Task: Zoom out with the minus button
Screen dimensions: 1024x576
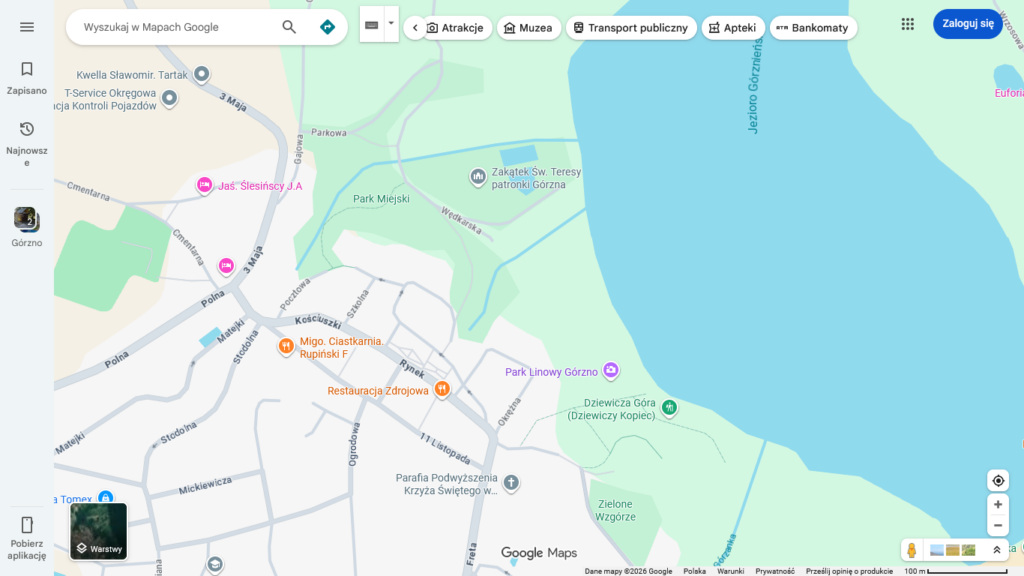Action: point(997,526)
